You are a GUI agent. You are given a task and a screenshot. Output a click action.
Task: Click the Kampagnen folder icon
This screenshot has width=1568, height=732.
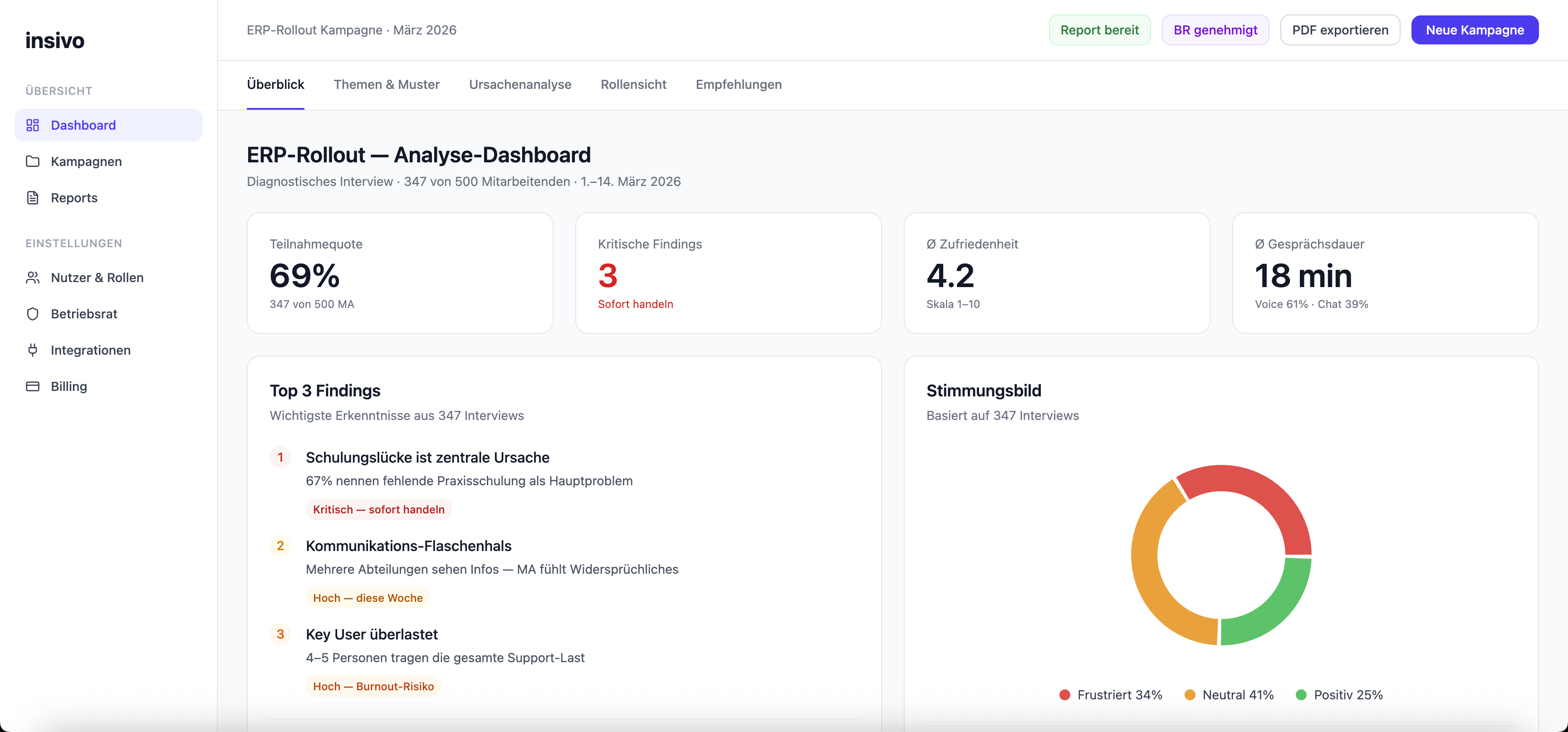[33, 161]
